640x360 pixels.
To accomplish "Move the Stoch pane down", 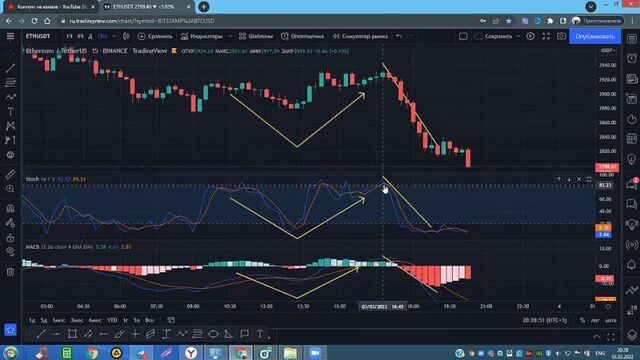I will [x=569, y=179].
